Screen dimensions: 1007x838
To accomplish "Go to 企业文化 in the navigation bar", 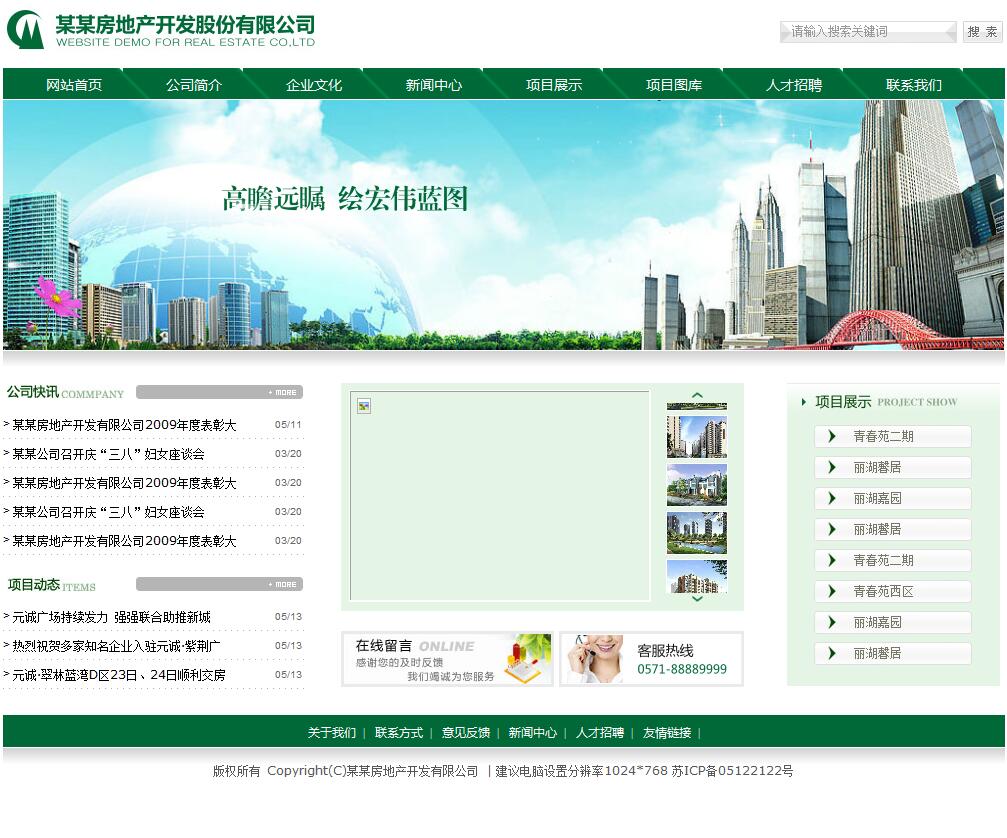I will tap(314, 85).
